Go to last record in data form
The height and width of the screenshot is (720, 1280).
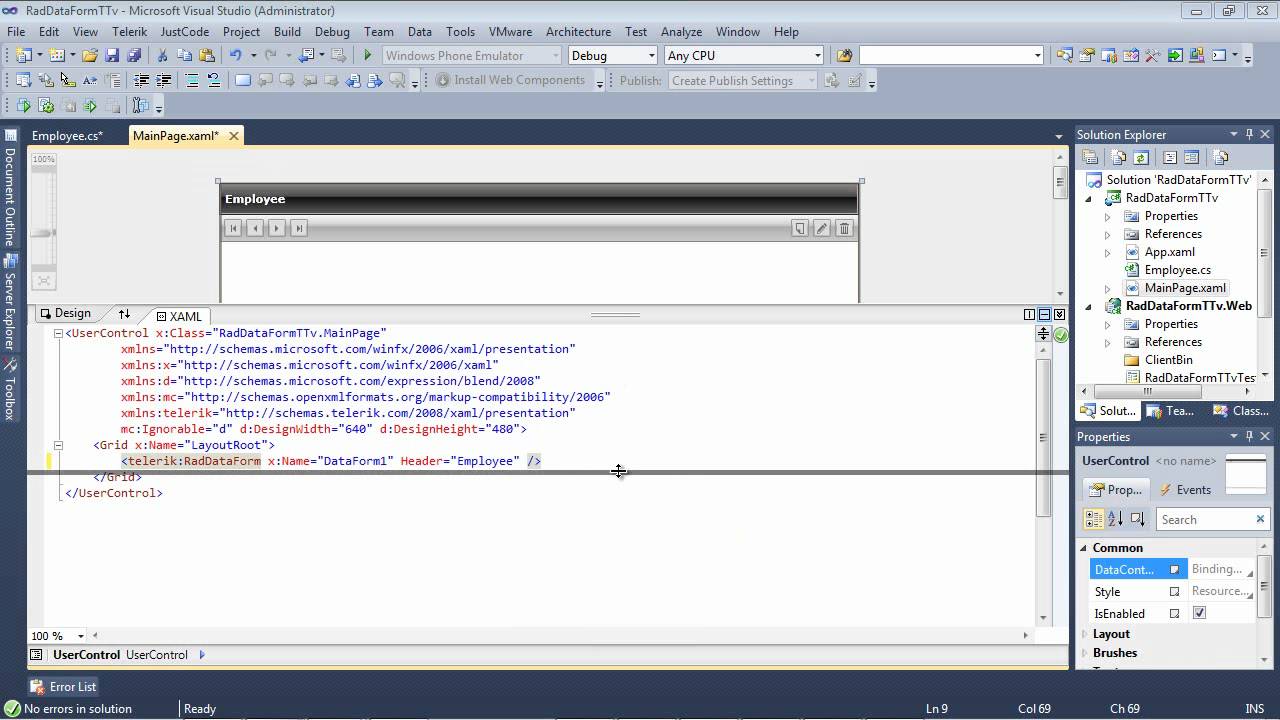click(298, 228)
